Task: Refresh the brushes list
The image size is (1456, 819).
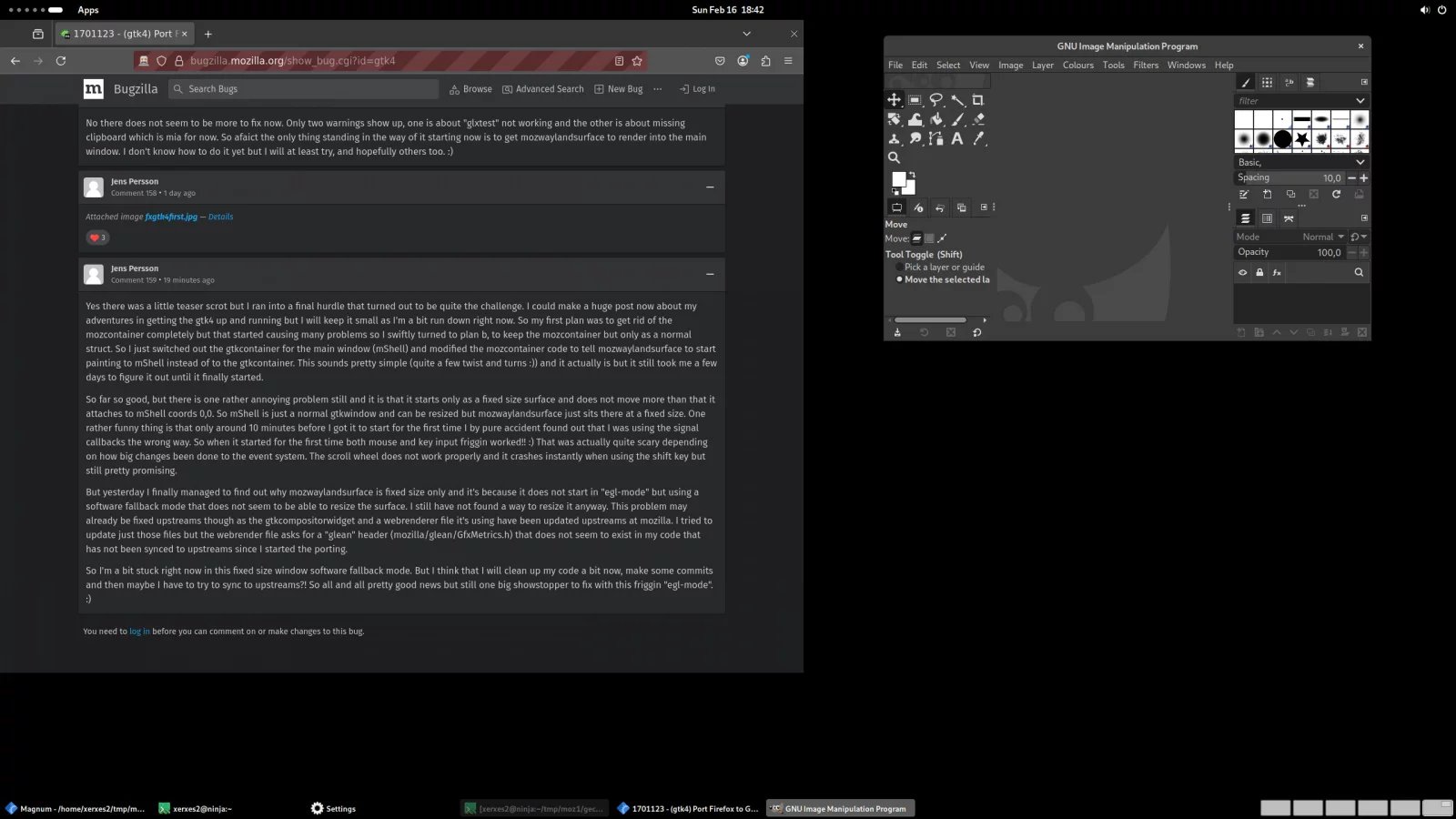Action: pyautogui.click(x=1336, y=194)
